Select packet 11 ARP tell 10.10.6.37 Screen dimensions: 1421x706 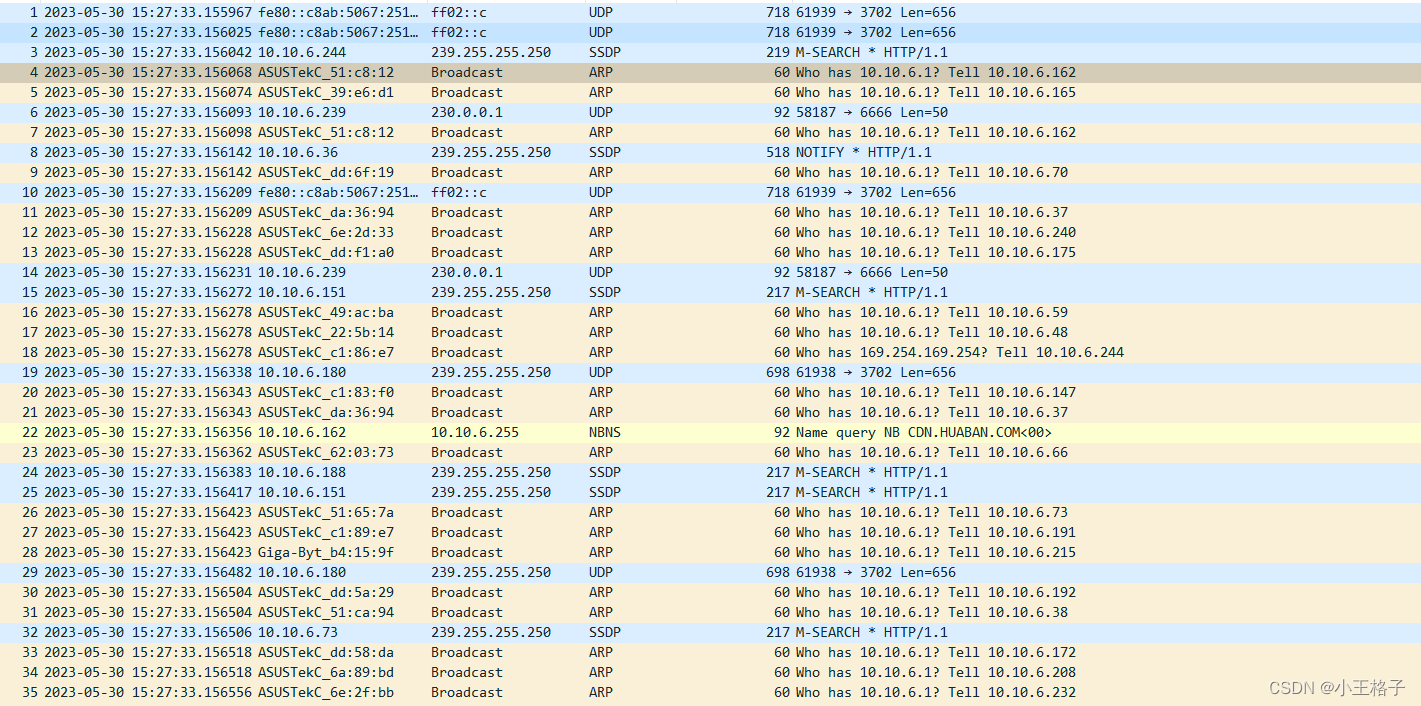click(710, 212)
